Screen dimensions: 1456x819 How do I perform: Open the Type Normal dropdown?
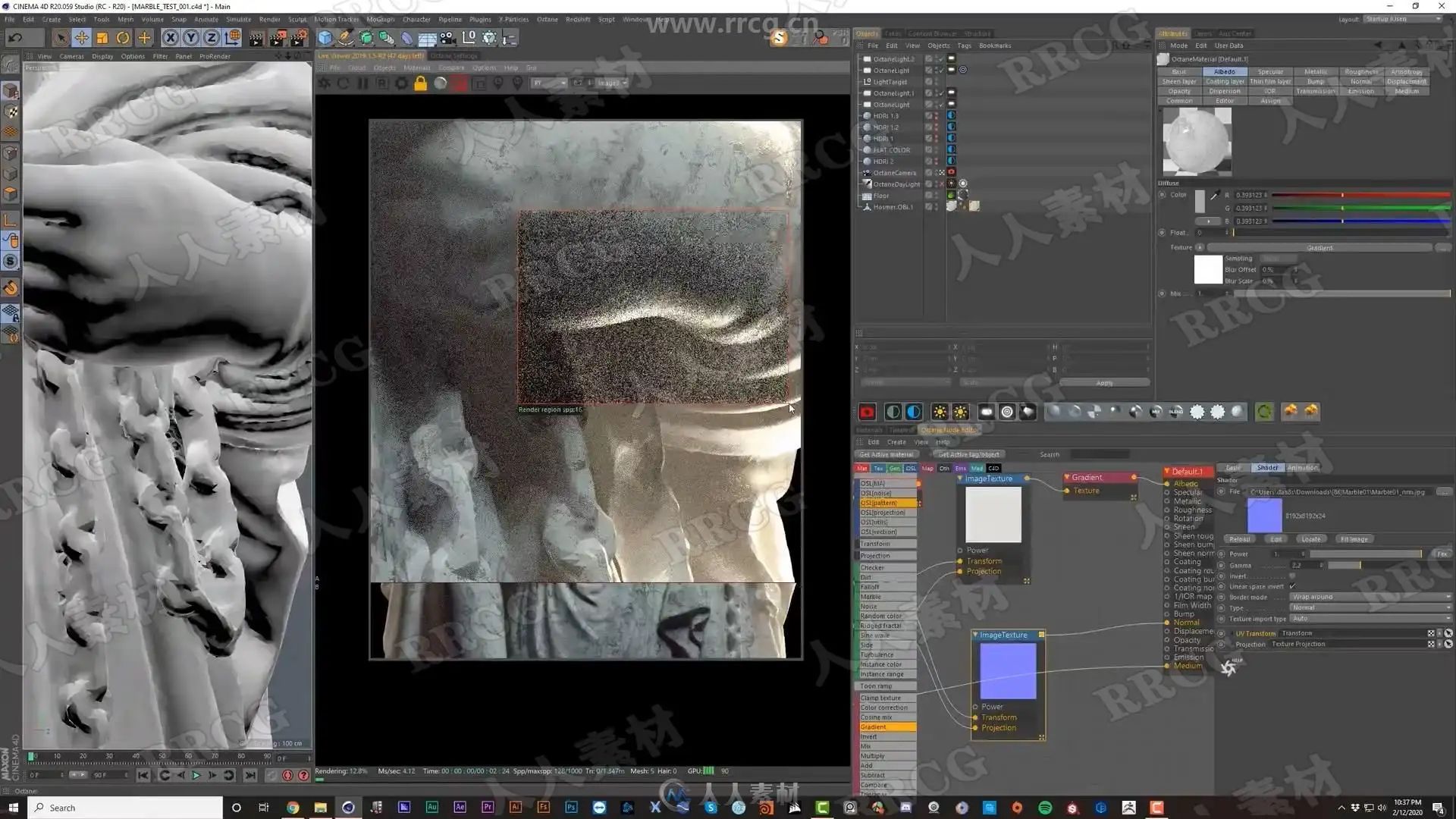[1370, 607]
